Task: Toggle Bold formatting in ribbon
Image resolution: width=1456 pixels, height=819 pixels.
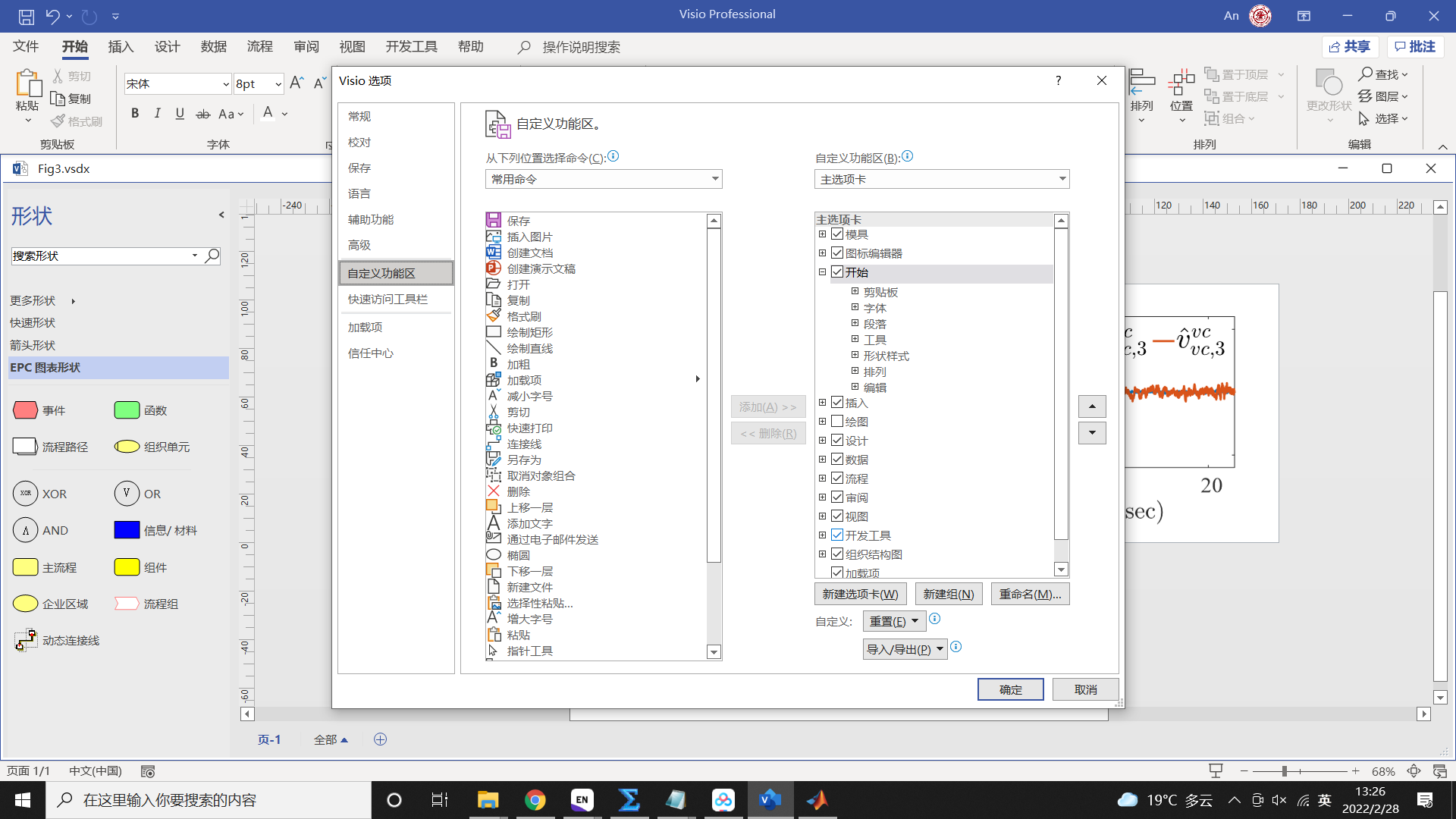Action: (x=135, y=114)
